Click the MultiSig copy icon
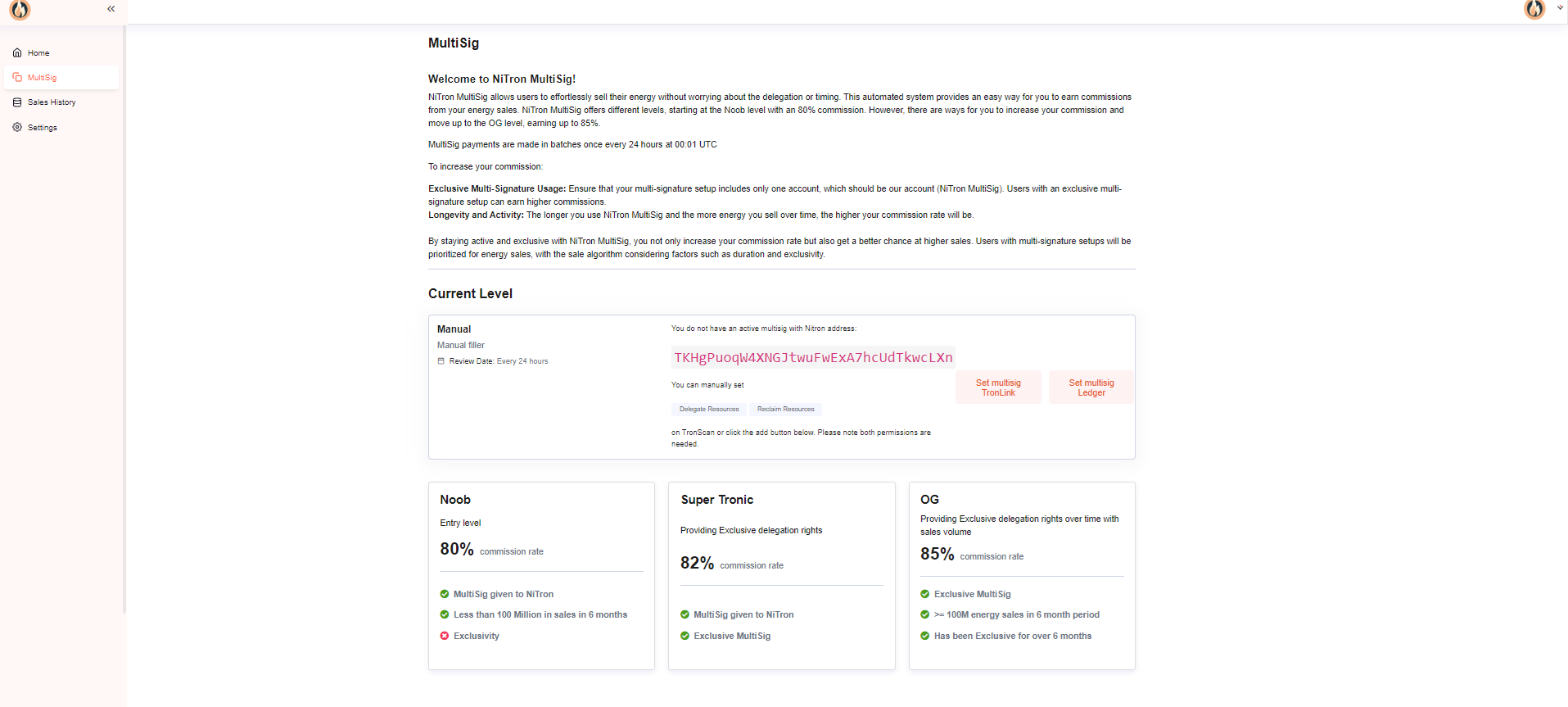Viewport: 1568px width, 707px height. 17,78
